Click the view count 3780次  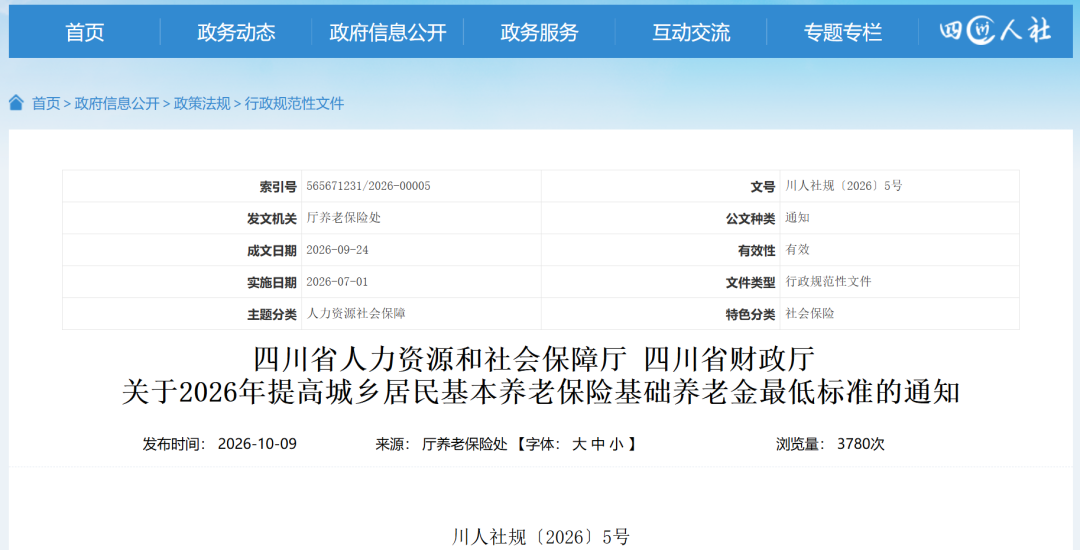(x=861, y=444)
